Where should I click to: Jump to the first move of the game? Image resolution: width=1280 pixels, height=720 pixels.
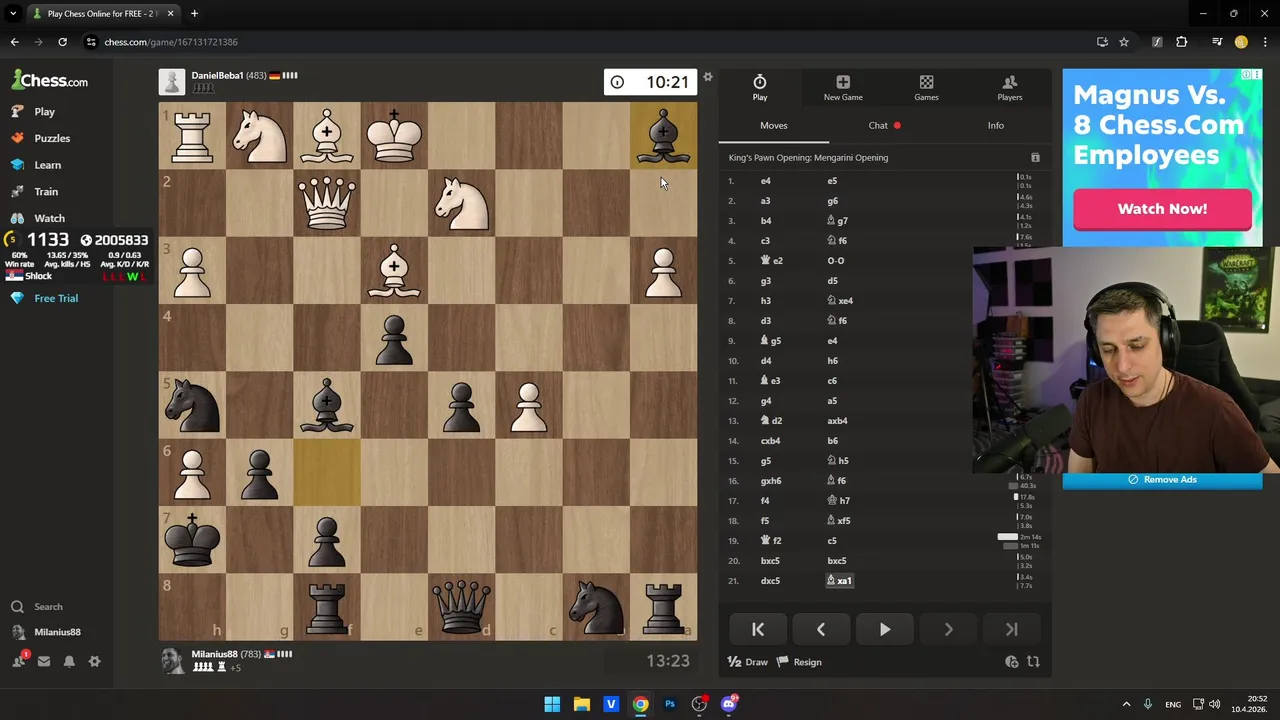[757, 629]
